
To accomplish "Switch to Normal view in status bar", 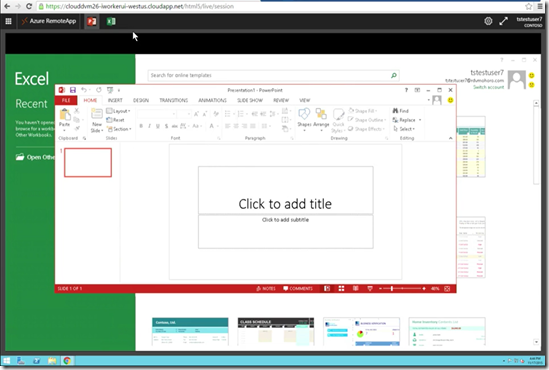I will (x=327, y=288).
